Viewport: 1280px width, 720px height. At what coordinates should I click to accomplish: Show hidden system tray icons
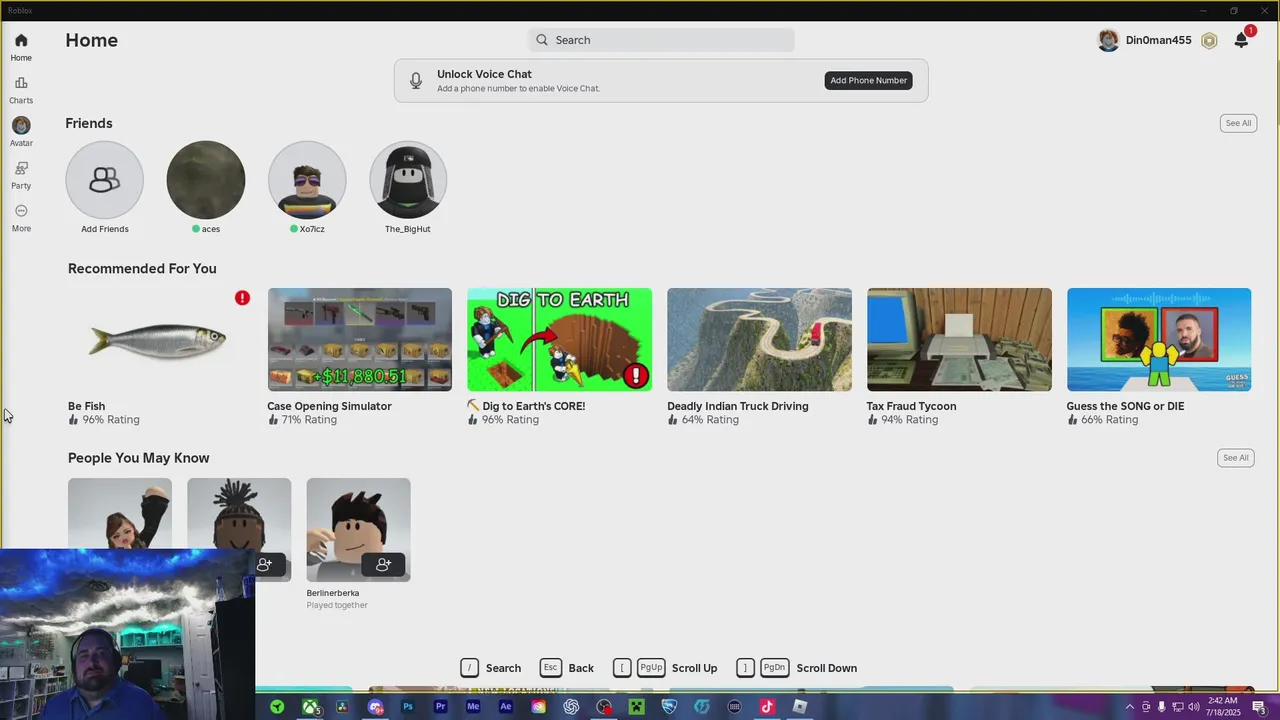tap(1130, 707)
